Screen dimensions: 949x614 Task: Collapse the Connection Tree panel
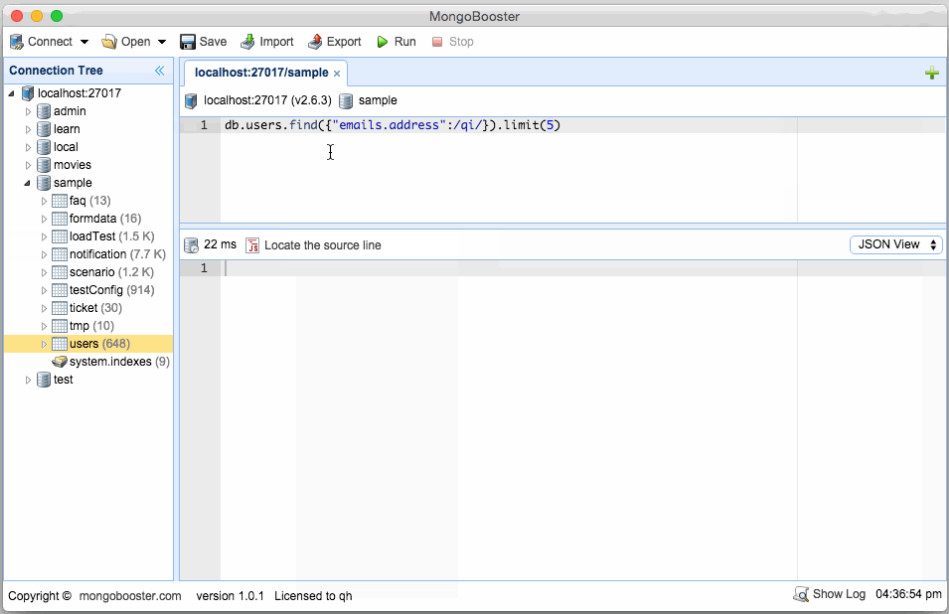point(160,70)
